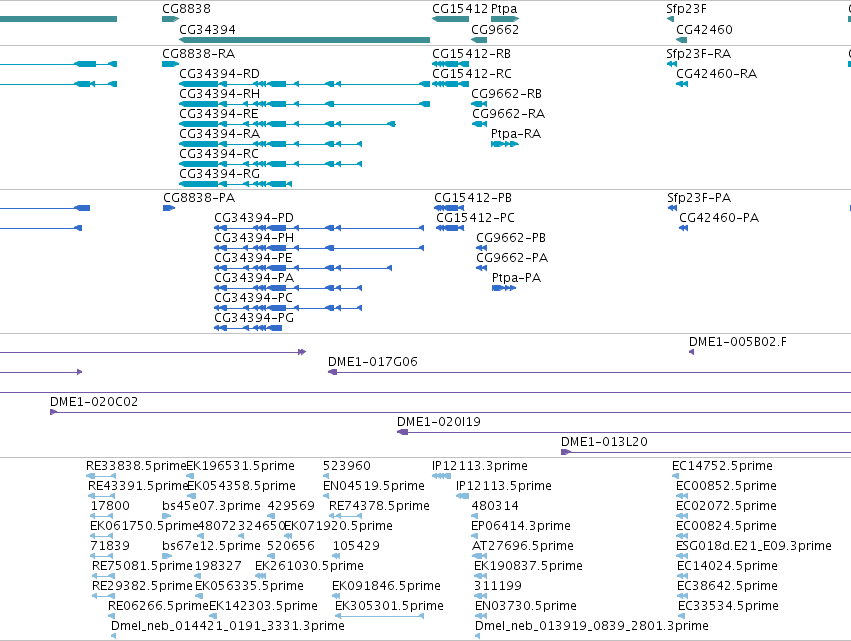Select protein CG34394-PD
Viewport: 851px width, 641px height.
click(253, 218)
